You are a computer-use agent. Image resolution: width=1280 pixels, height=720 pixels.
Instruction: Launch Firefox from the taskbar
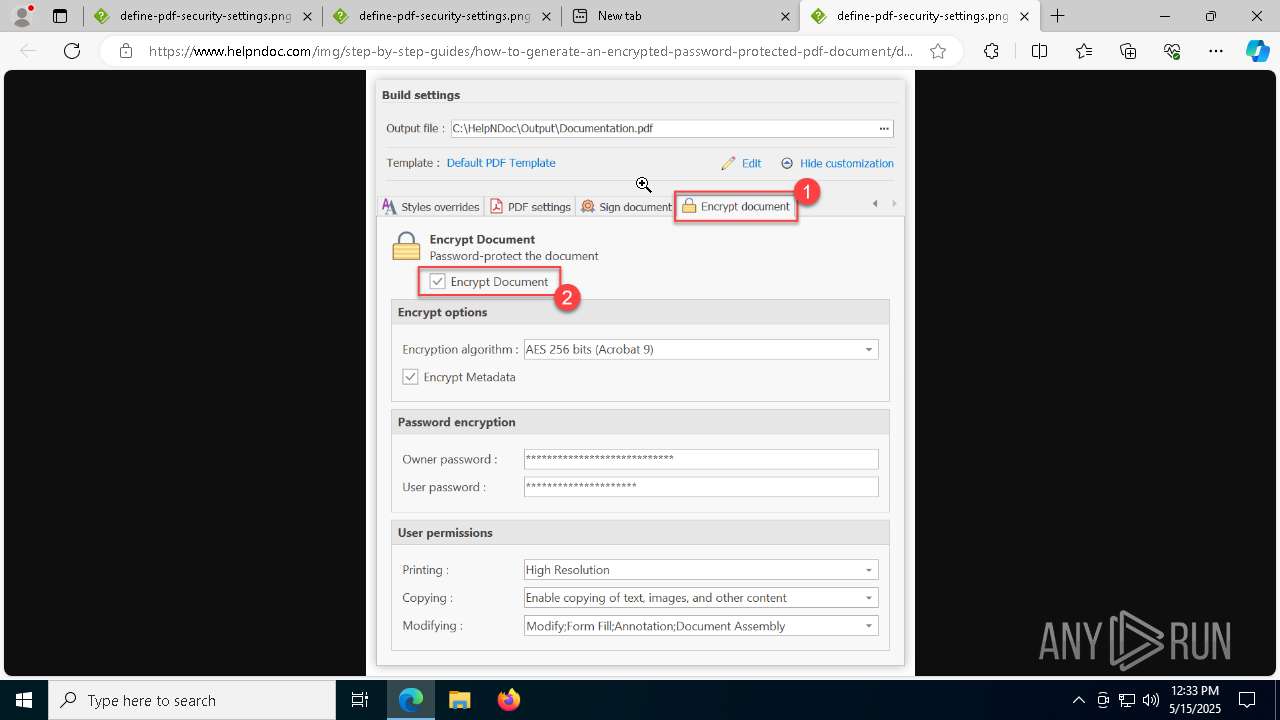point(508,700)
